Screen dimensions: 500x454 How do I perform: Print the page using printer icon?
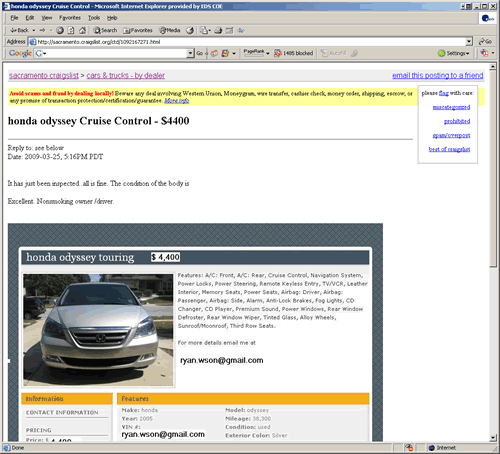(218, 30)
